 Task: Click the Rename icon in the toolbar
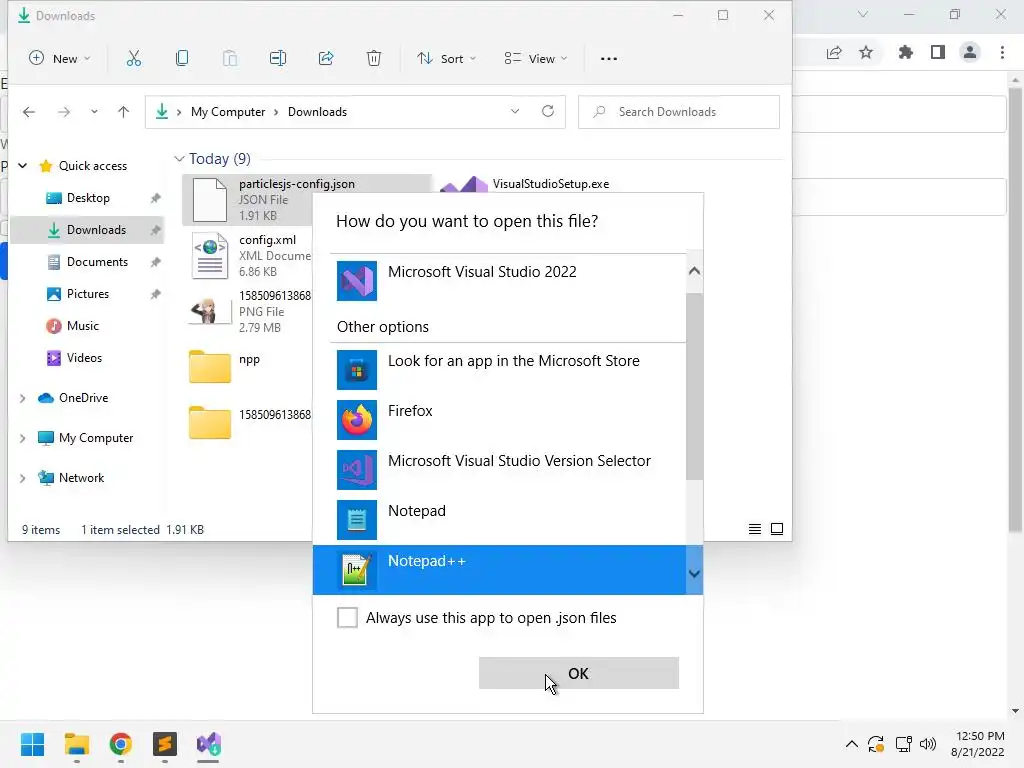tap(278, 59)
